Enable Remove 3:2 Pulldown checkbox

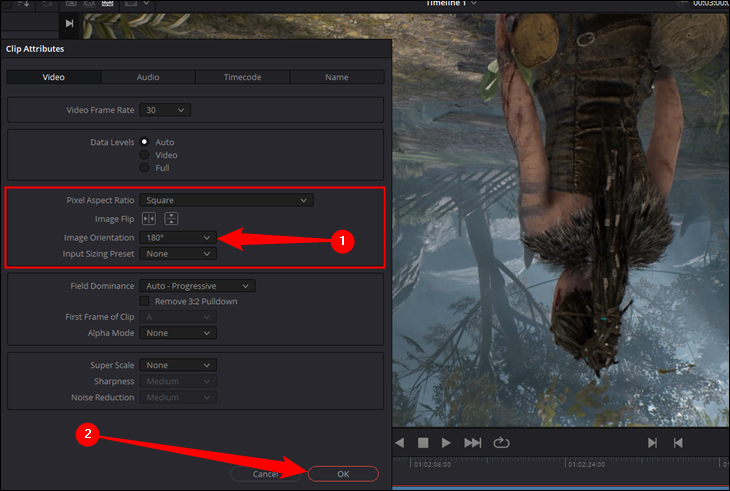click(x=145, y=301)
